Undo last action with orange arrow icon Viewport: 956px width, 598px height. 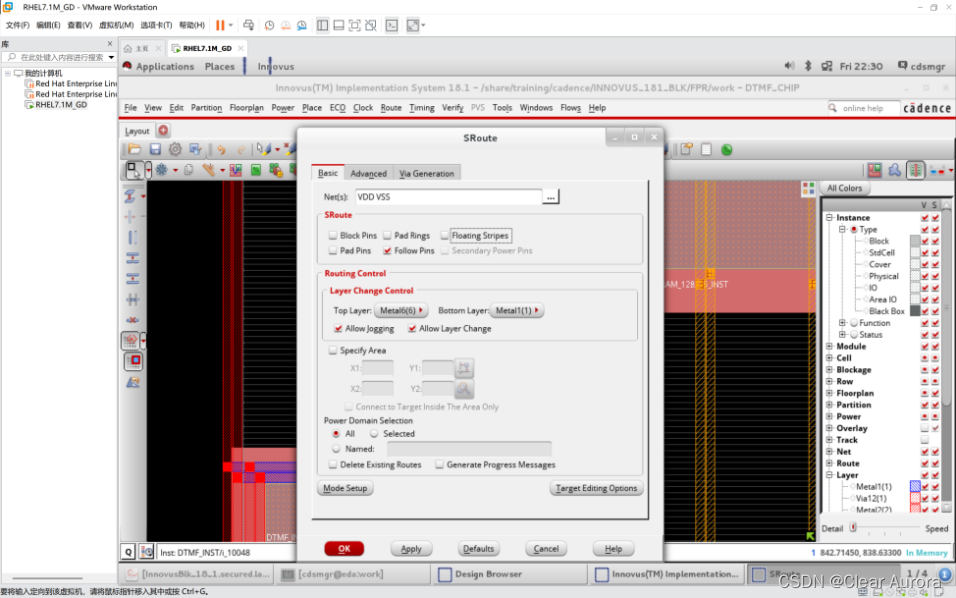pos(221,149)
